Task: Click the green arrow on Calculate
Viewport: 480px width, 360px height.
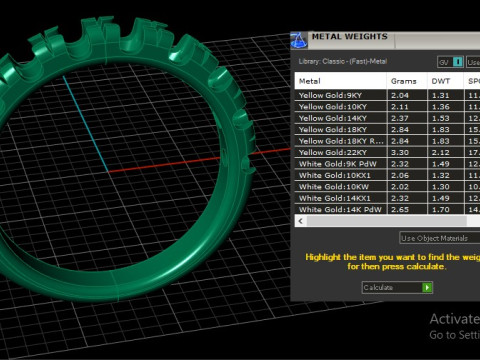Action: click(x=427, y=287)
